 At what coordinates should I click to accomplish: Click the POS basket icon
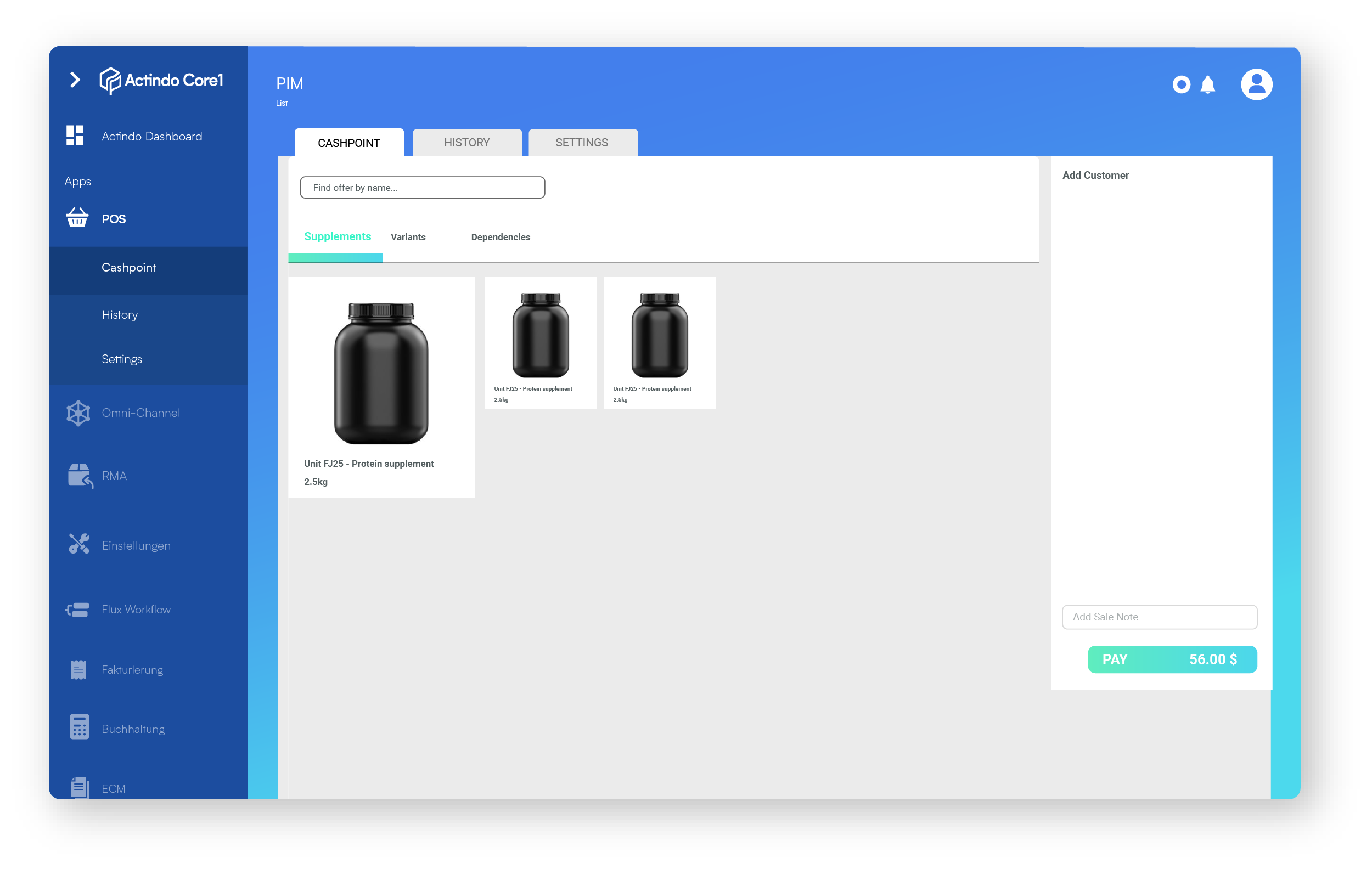(77, 218)
